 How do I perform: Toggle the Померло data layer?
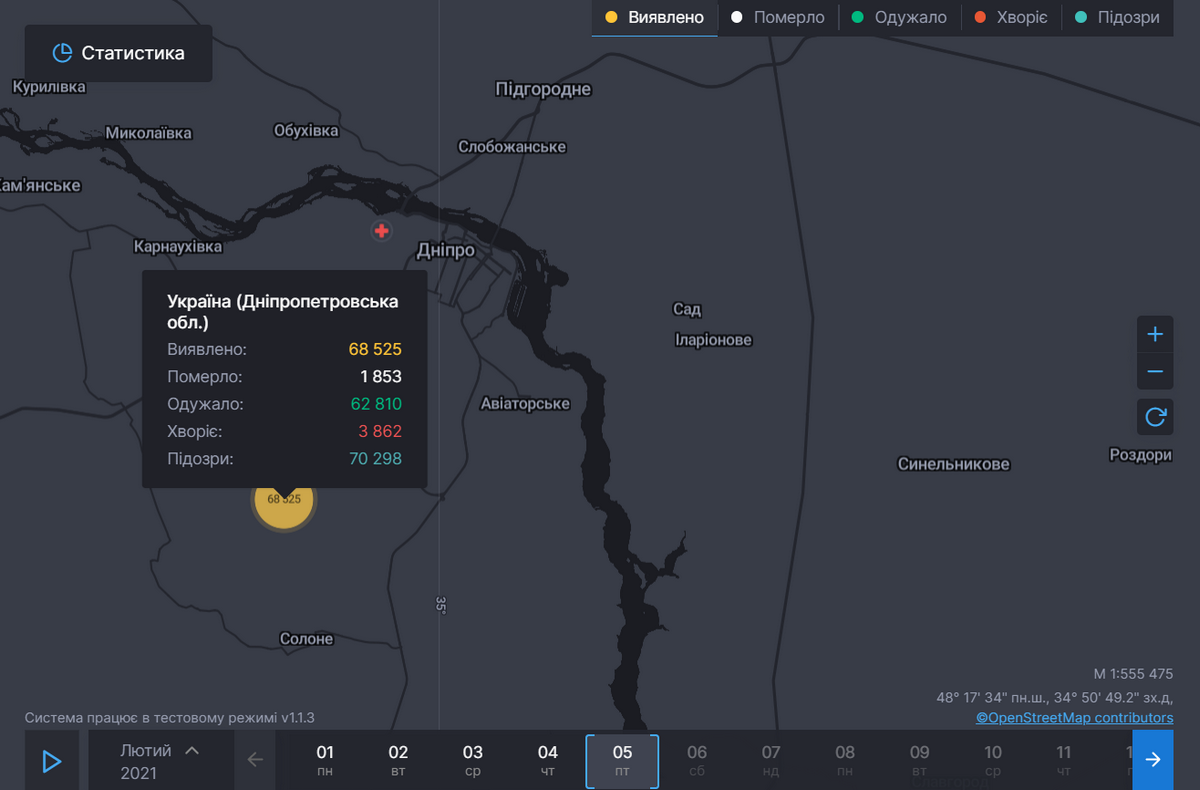coord(777,17)
